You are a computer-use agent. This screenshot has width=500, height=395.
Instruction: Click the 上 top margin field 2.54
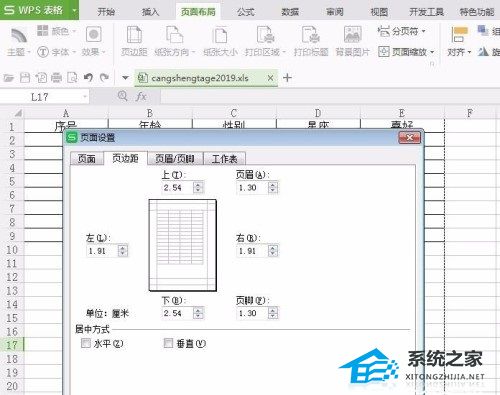[x=178, y=188]
